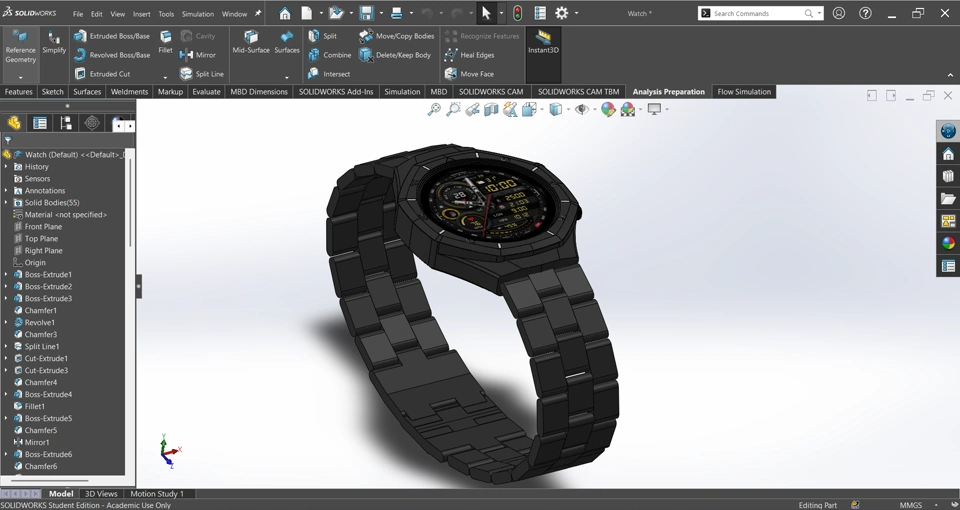The height and width of the screenshot is (510, 960).
Task: Switch to the Evaluate tab
Action: pos(206,92)
